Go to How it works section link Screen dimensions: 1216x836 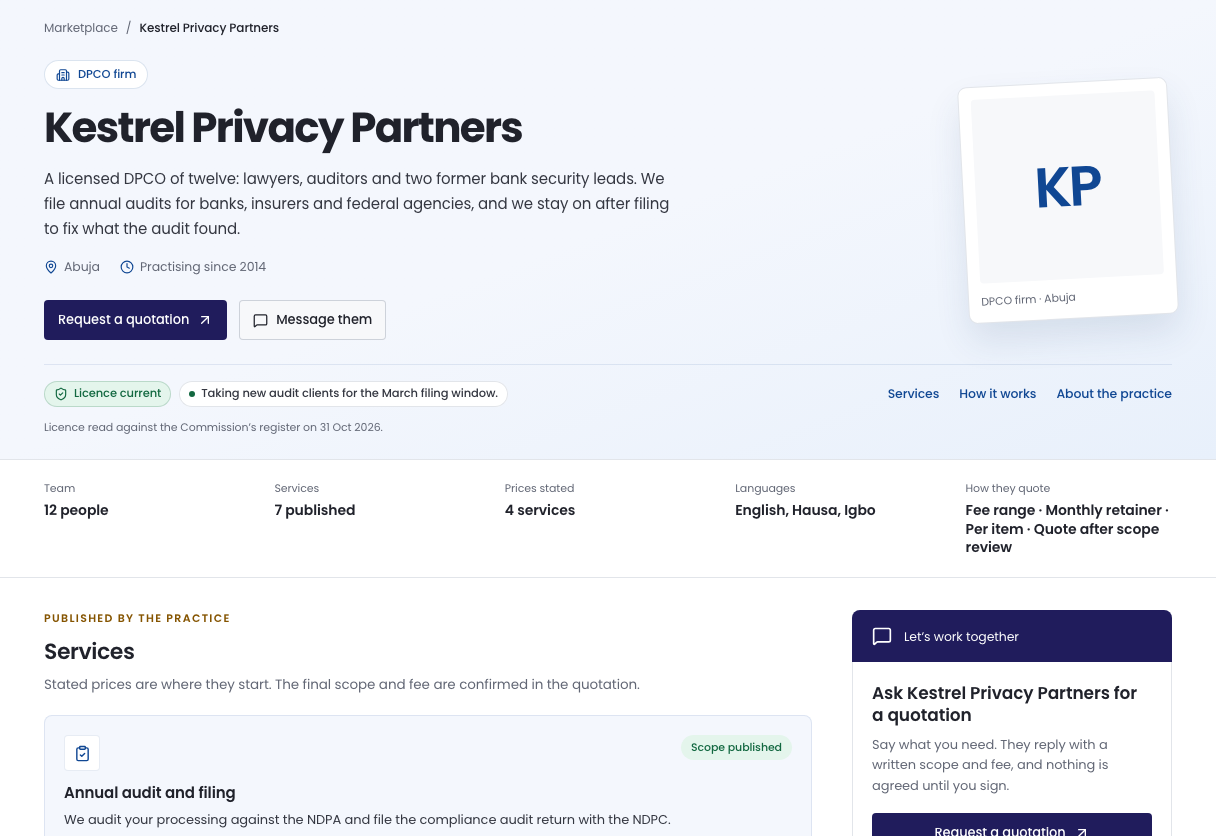pos(997,394)
